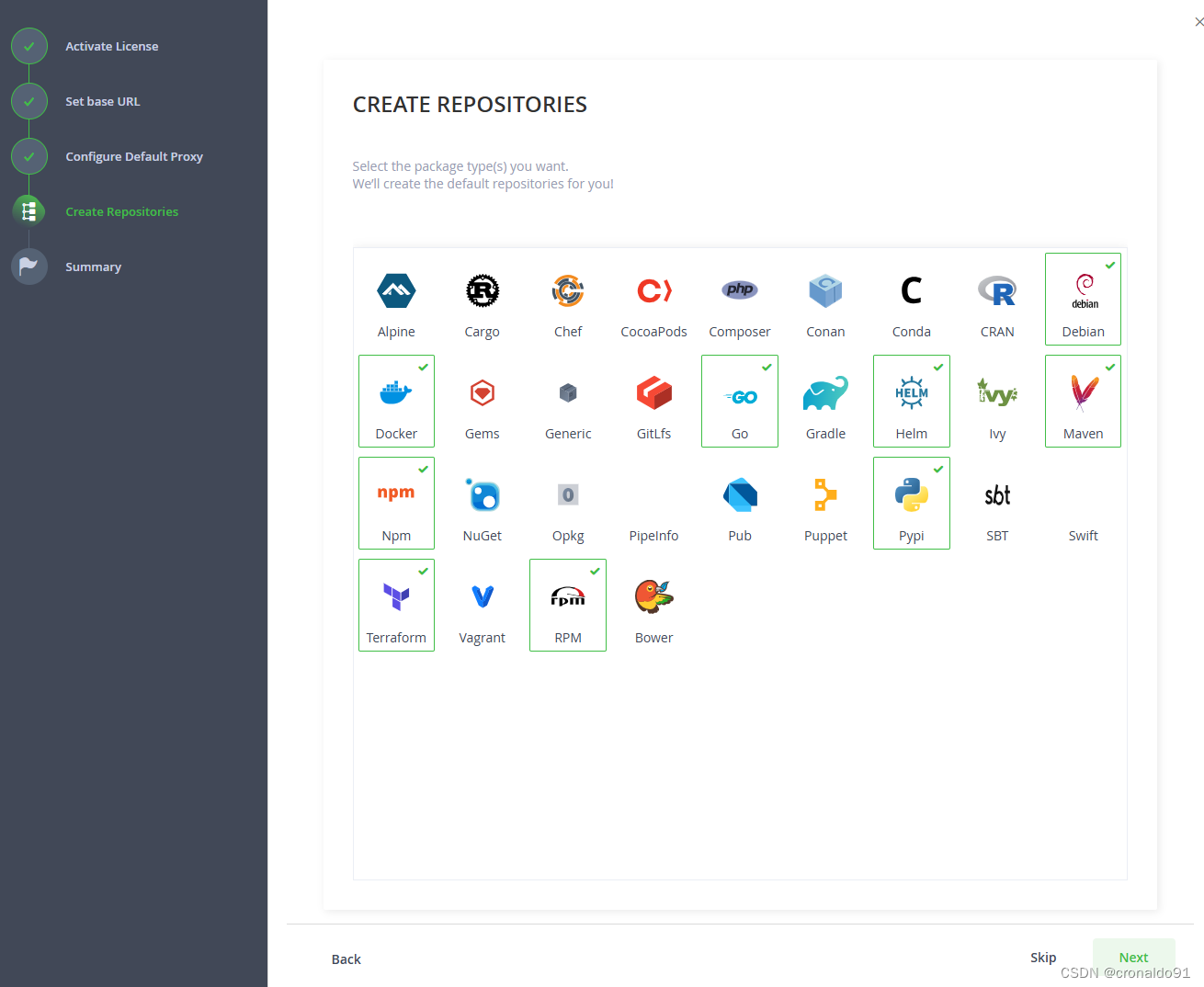The image size is (1204, 987).
Task: Choose the Generic package type
Action: [x=568, y=402]
